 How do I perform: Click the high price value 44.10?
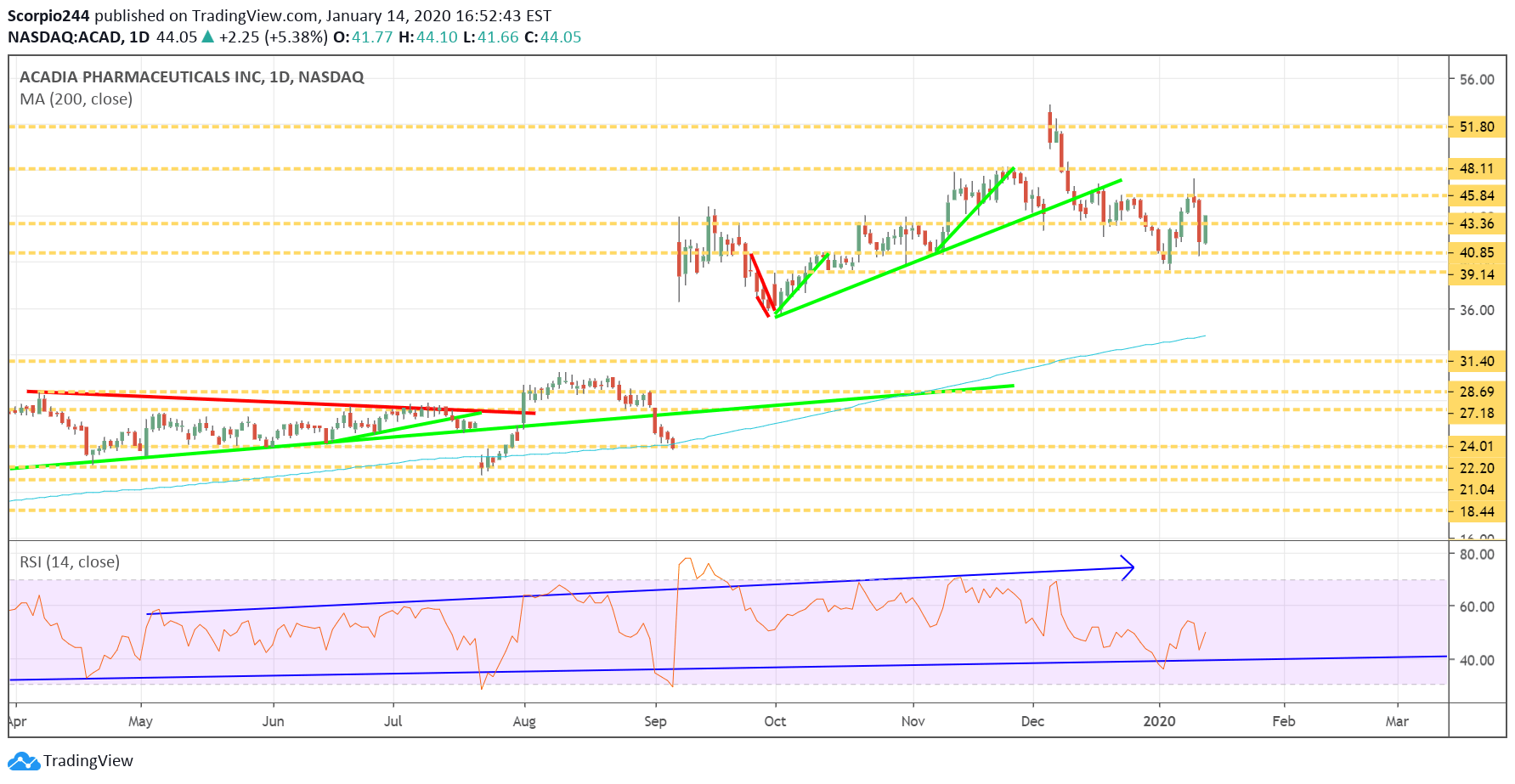coord(437,37)
